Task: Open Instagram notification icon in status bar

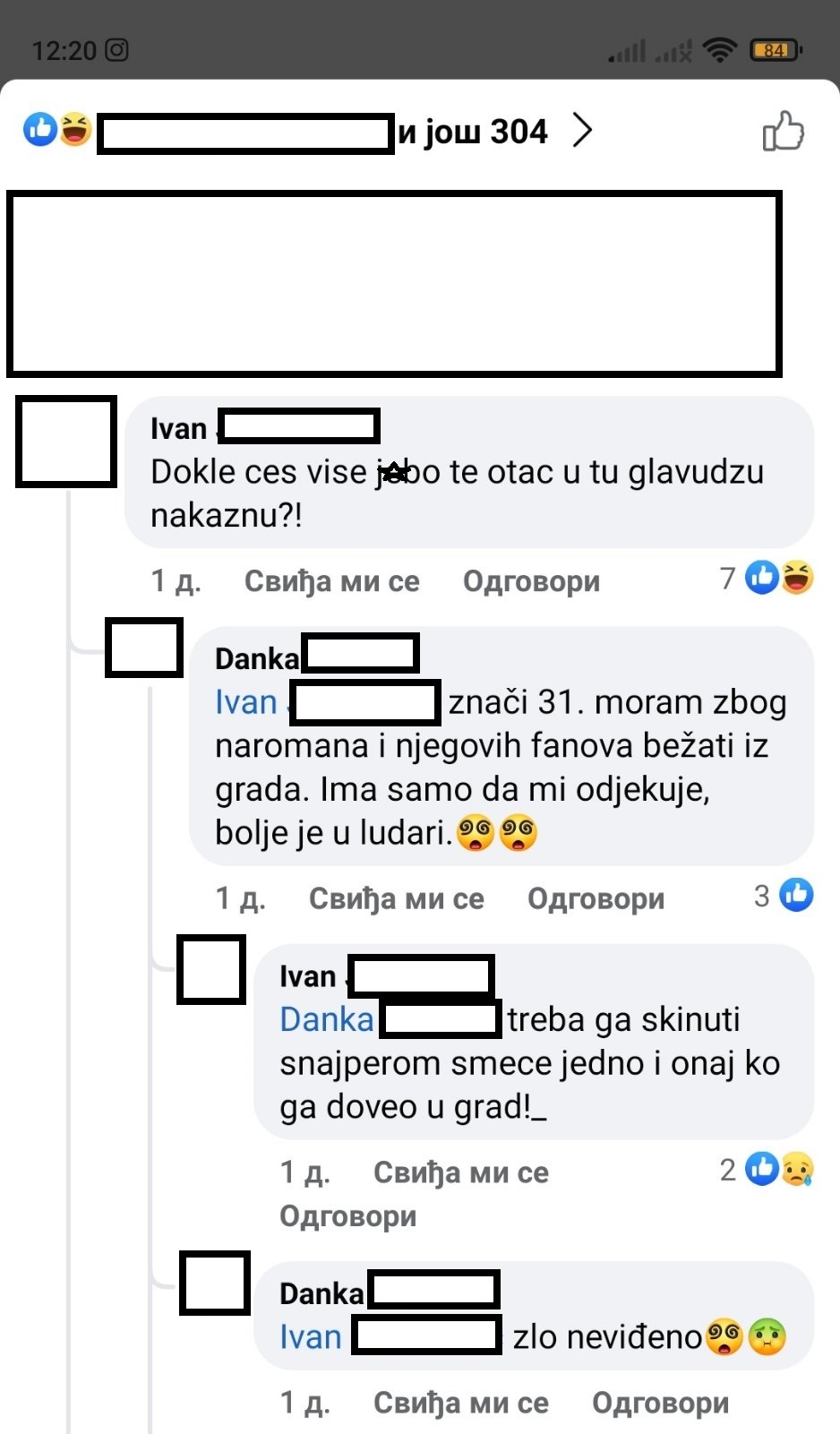Action: [117, 50]
